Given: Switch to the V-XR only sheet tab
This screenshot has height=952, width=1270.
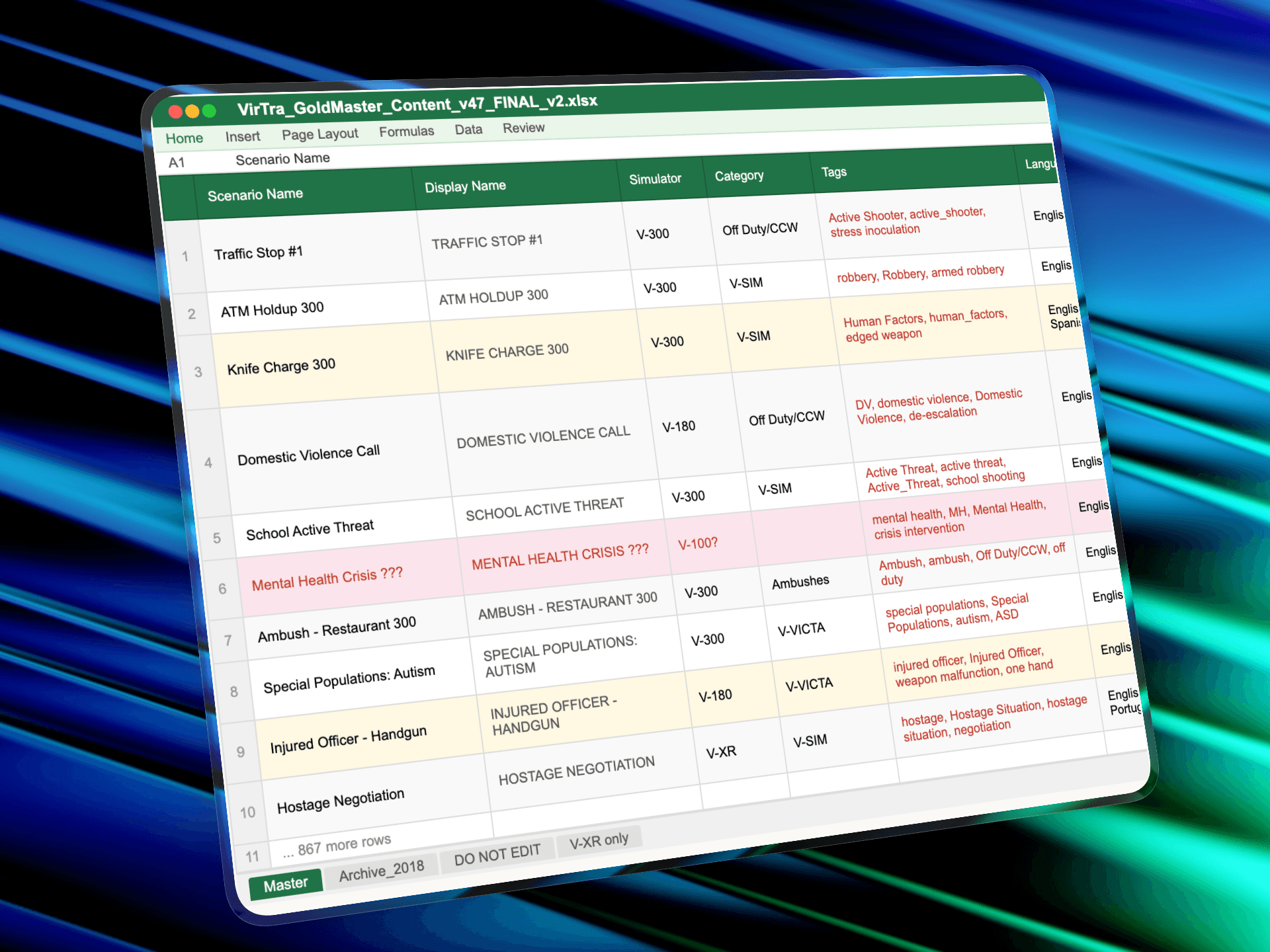Looking at the screenshot, I should [599, 840].
